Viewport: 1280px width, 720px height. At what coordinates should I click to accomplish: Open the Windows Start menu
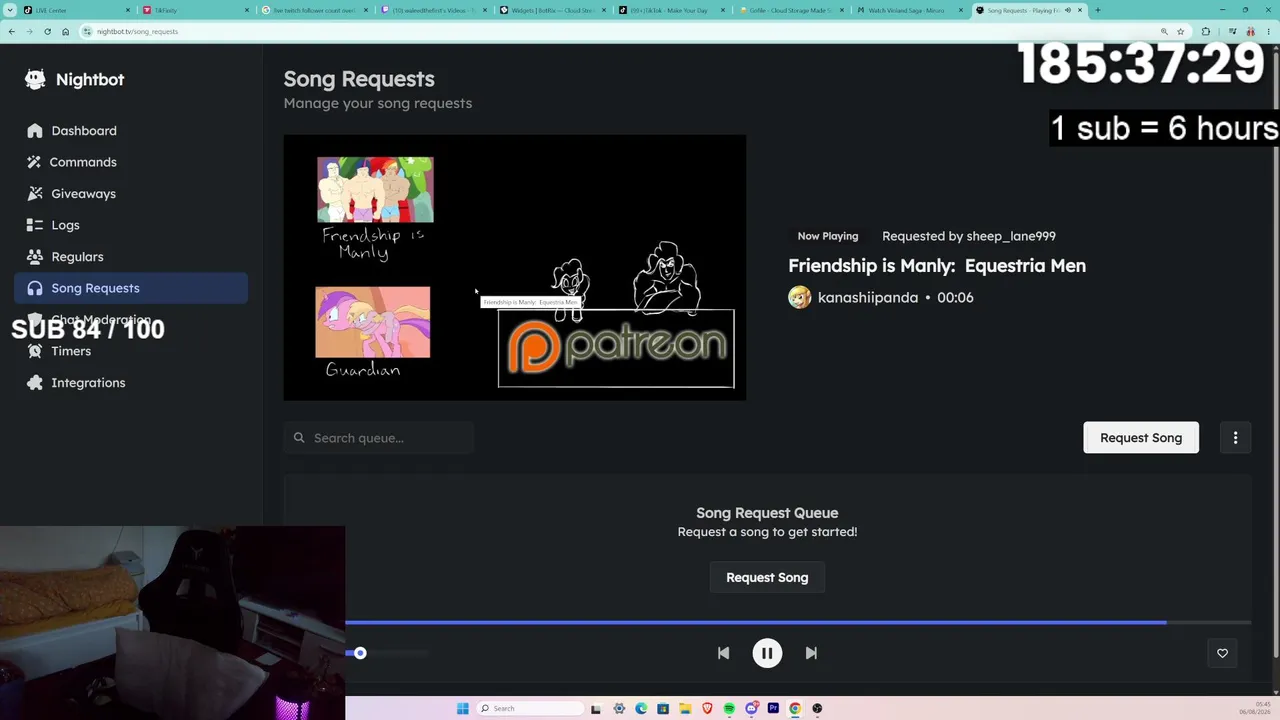click(x=462, y=708)
